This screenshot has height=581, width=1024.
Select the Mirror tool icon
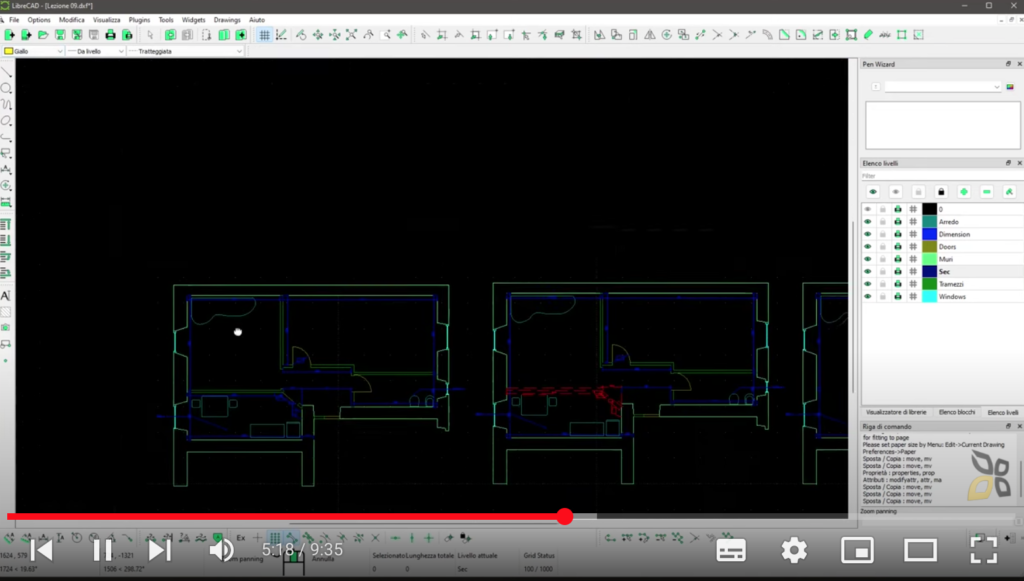(x=650, y=35)
